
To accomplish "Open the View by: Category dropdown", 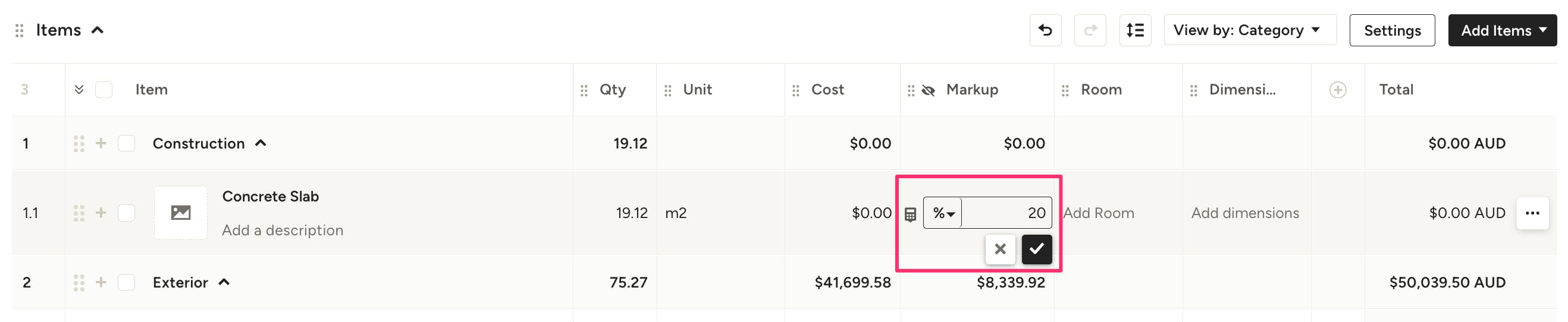I will point(1250,30).
